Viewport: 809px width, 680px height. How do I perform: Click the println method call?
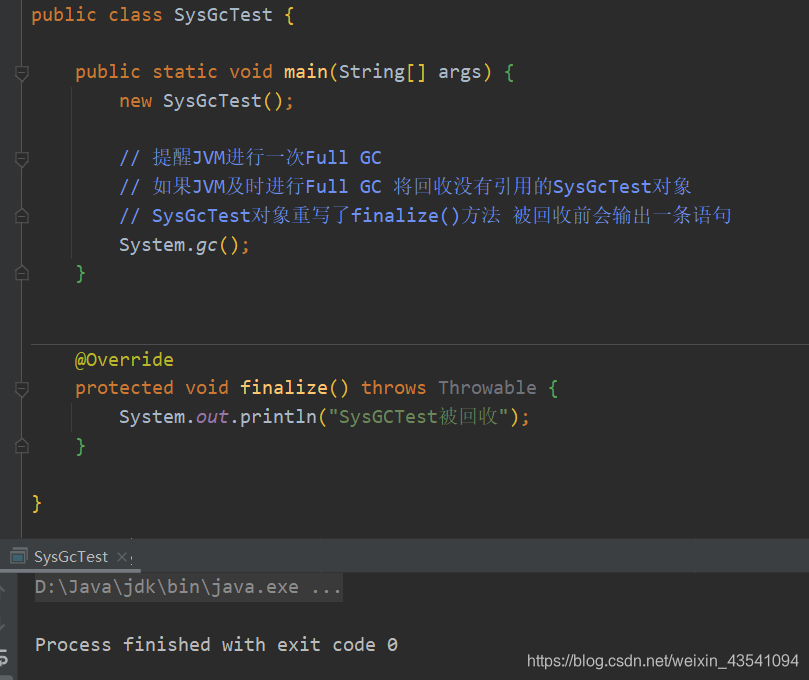279,416
